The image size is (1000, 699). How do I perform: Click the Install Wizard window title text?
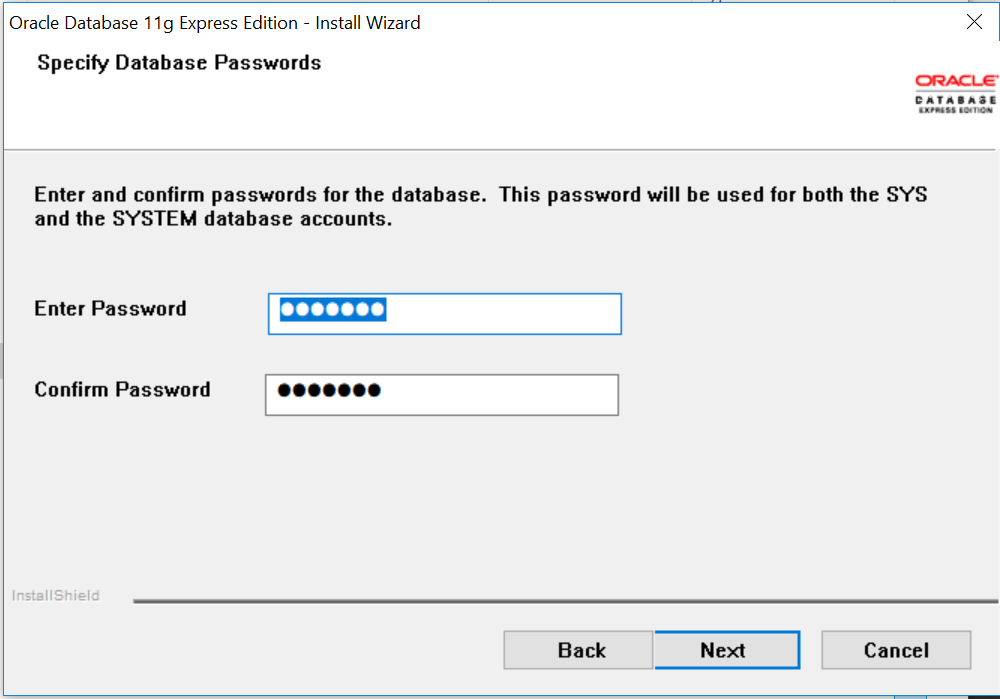[x=215, y=23]
